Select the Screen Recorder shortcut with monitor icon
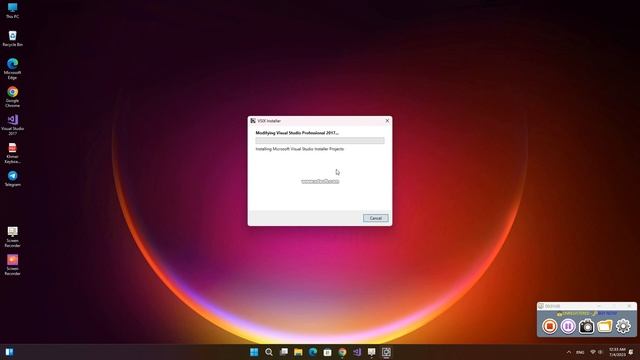This screenshot has width=640, height=360. pos(12,237)
